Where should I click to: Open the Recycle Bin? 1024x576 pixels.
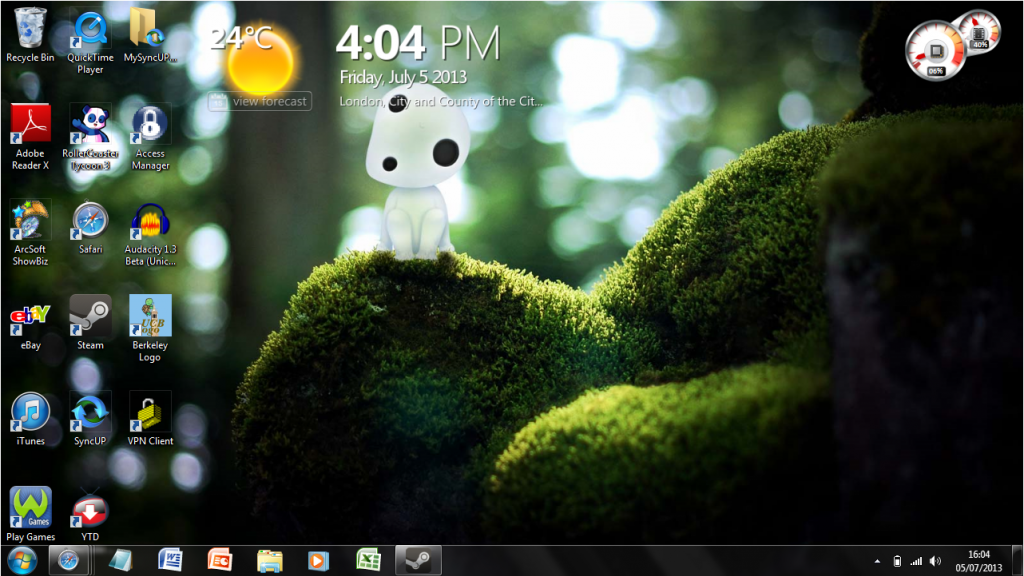click(30, 30)
